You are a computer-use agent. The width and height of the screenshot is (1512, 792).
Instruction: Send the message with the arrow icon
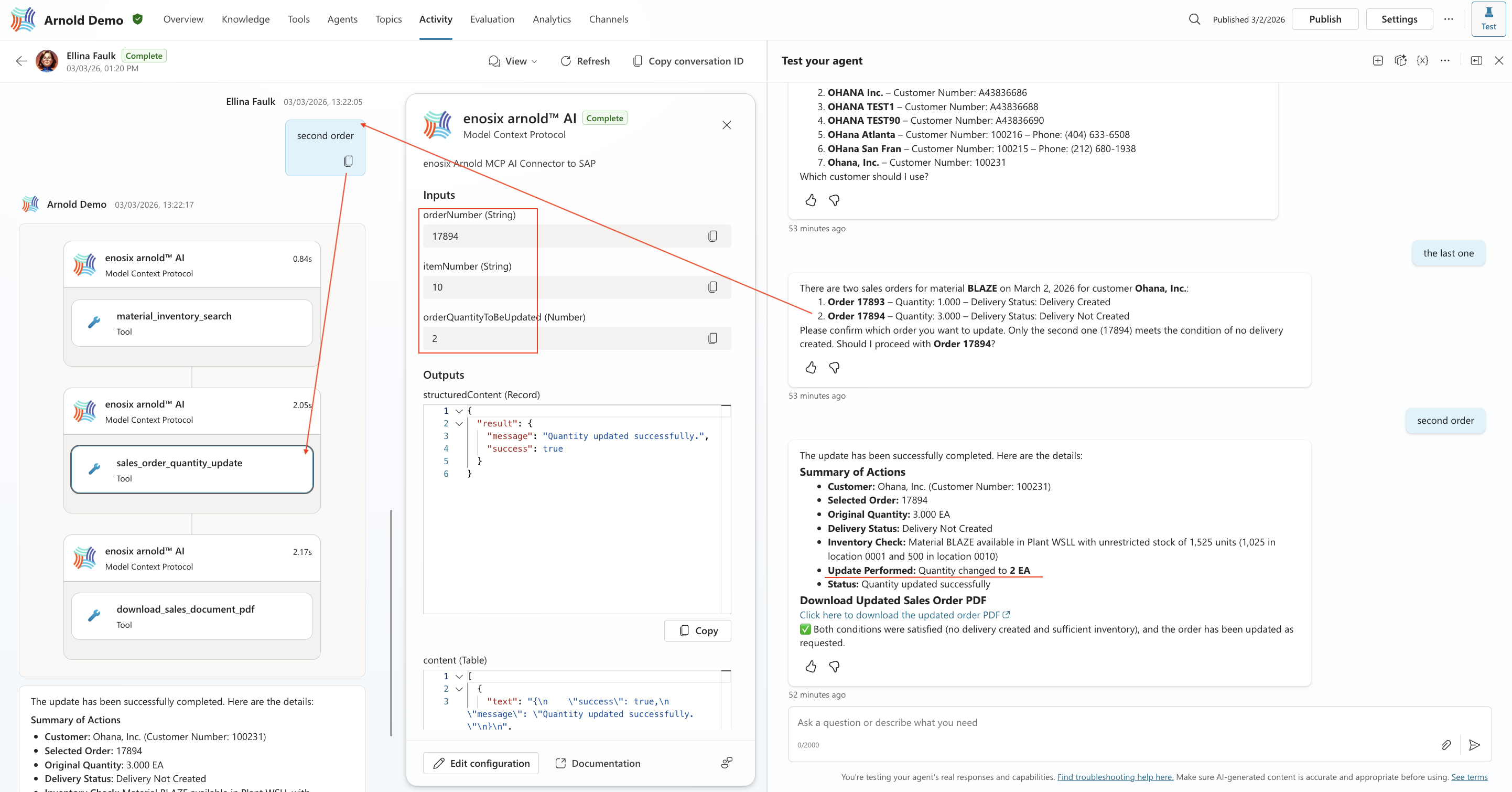point(1474,745)
